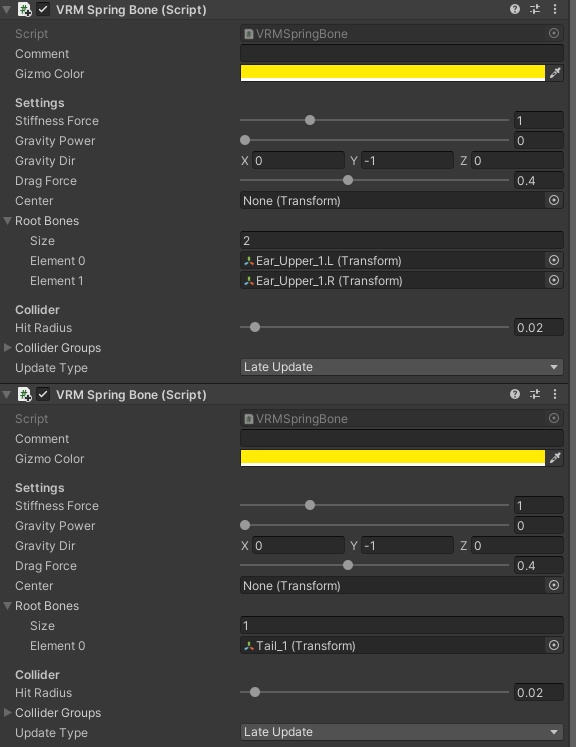
Task: Collapse Root Bones list containing Tail_1
Action: click(x=7, y=606)
